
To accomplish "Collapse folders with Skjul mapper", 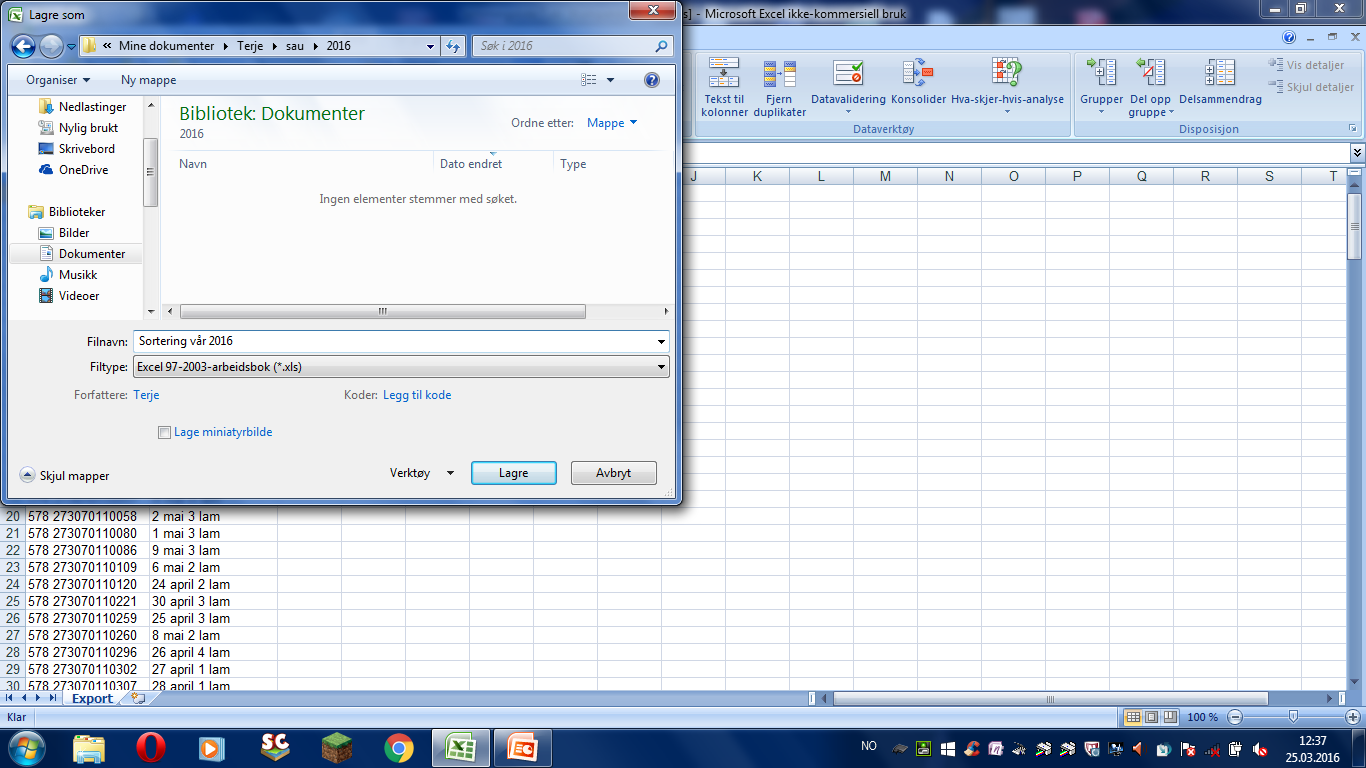I will coord(65,476).
